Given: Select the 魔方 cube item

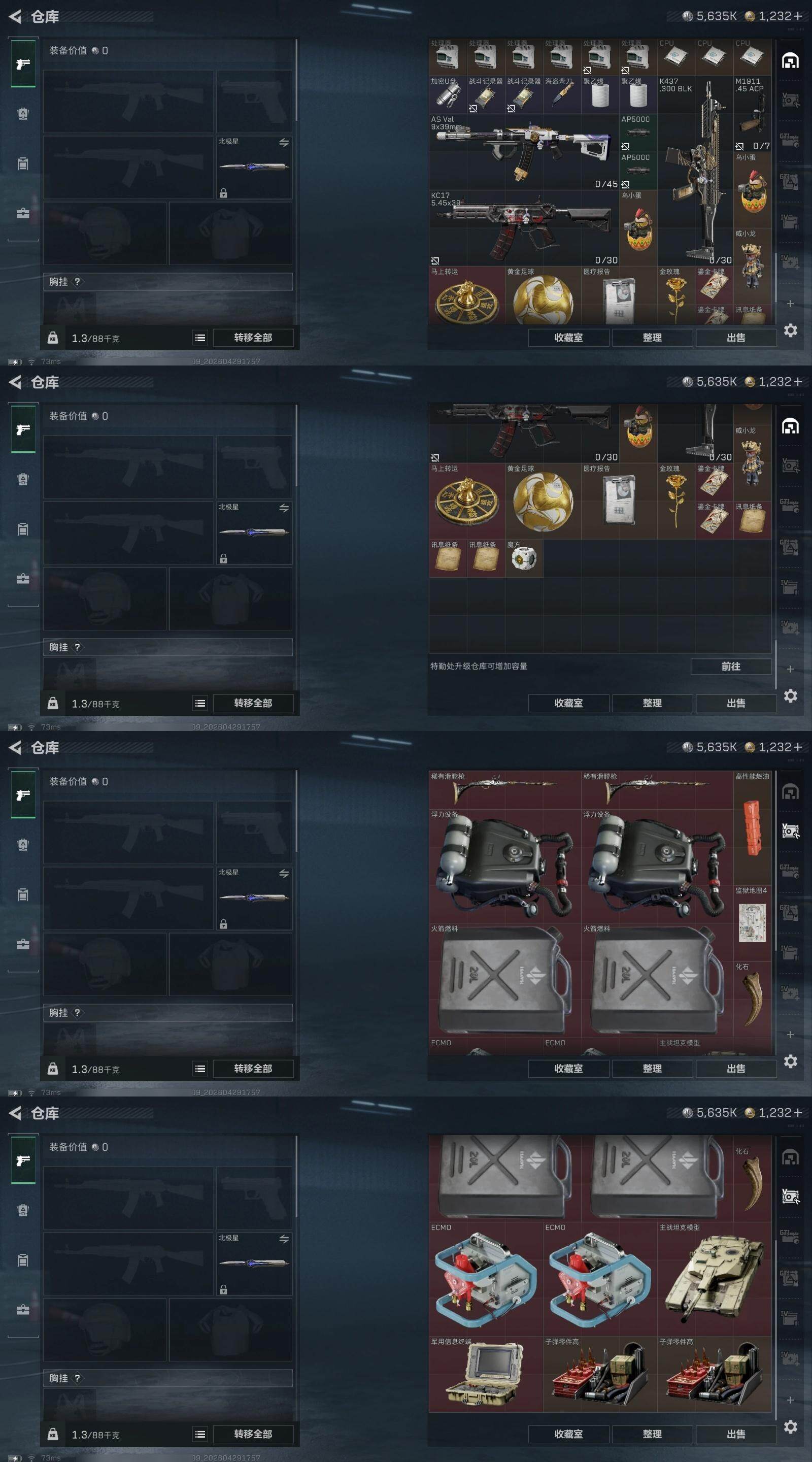Looking at the screenshot, I should 524,558.
